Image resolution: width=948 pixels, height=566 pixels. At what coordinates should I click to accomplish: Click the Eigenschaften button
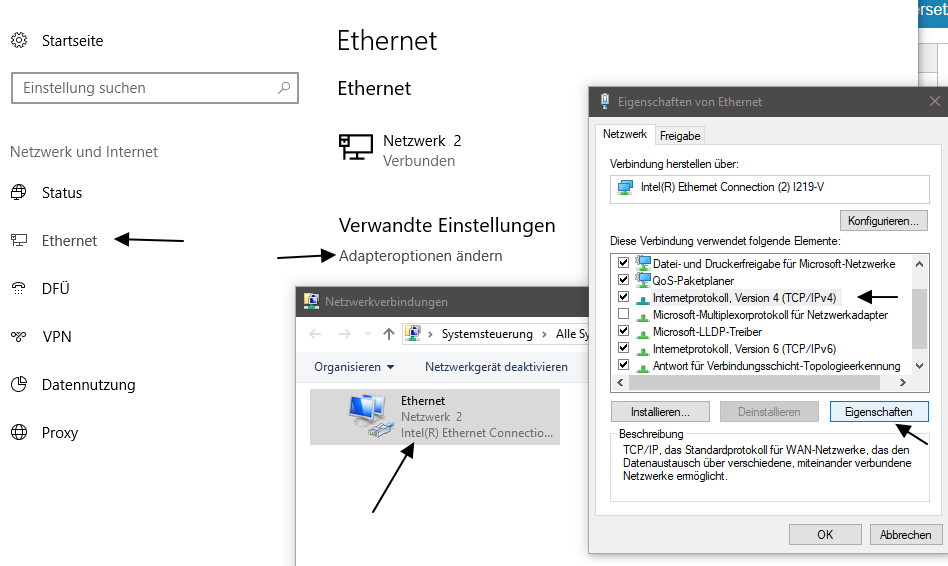pos(878,412)
